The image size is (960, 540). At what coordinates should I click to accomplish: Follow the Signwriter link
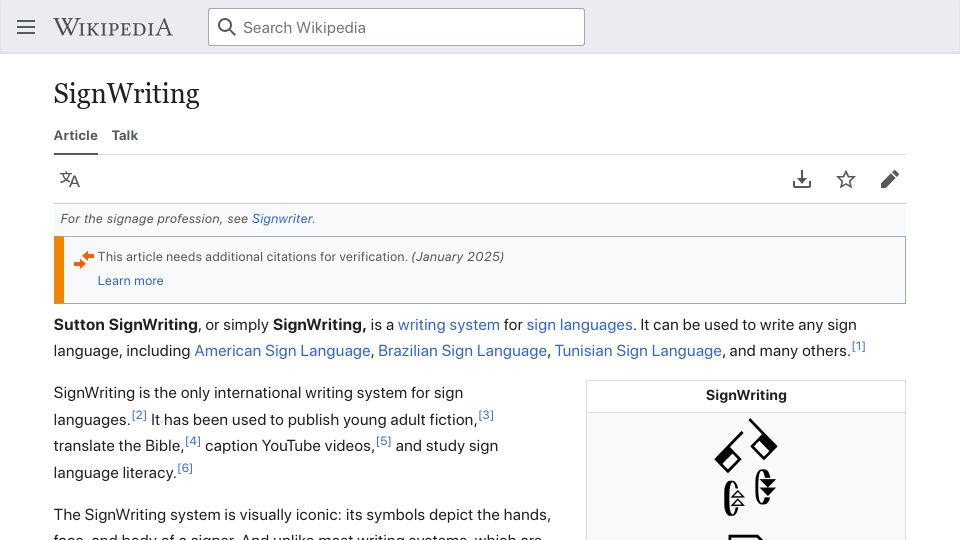pos(282,219)
